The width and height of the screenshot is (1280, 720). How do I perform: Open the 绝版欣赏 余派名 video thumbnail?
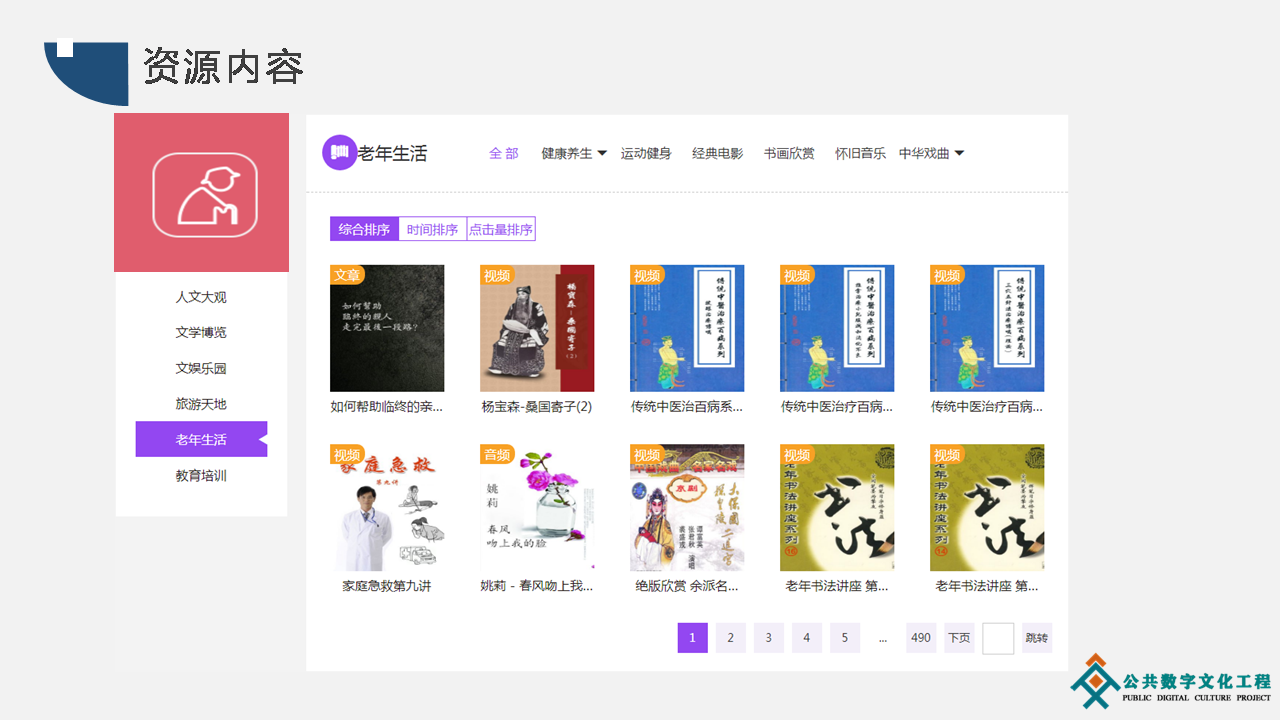(687, 508)
